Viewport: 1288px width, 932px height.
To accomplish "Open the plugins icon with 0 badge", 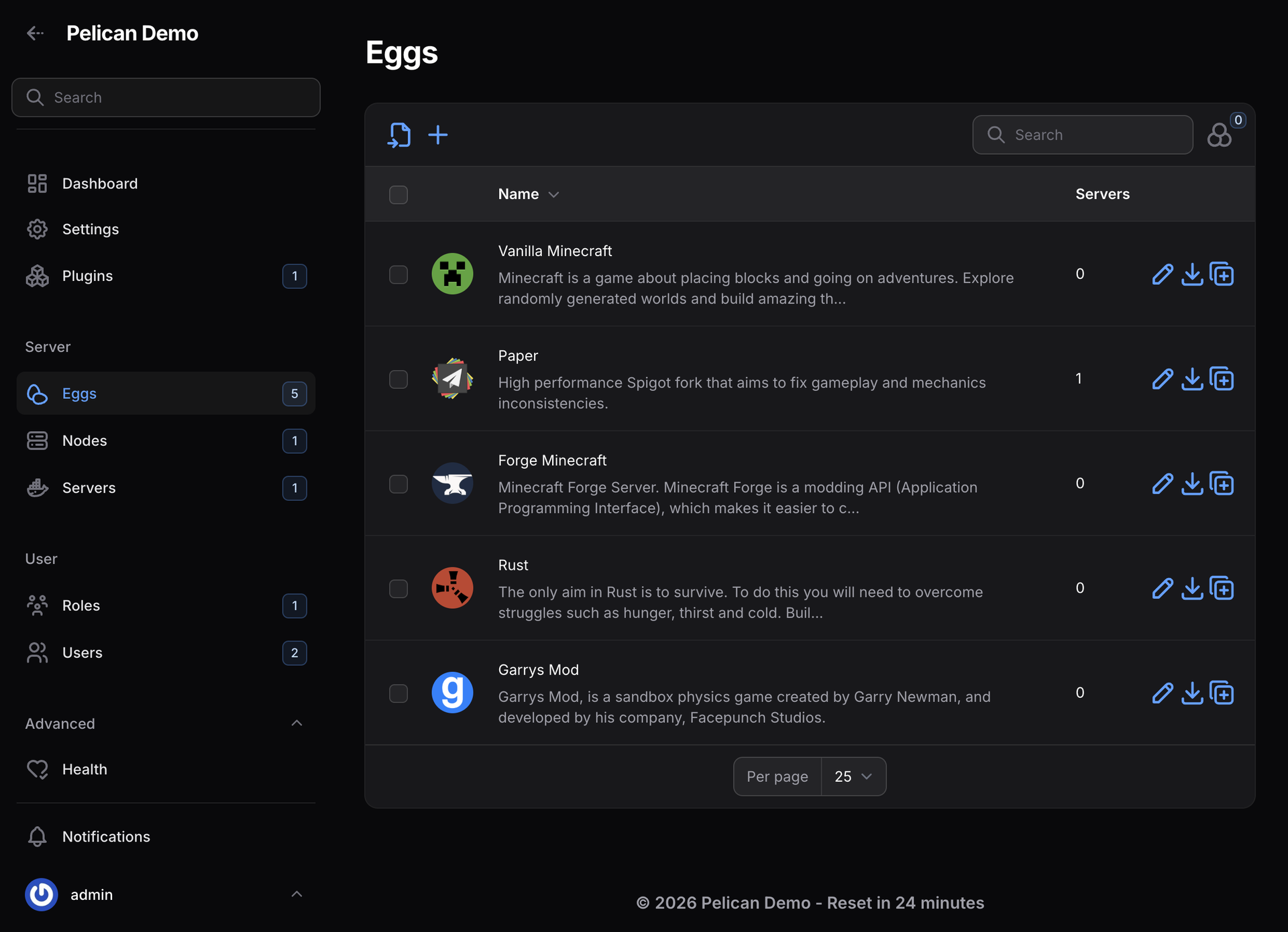I will point(1220,135).
